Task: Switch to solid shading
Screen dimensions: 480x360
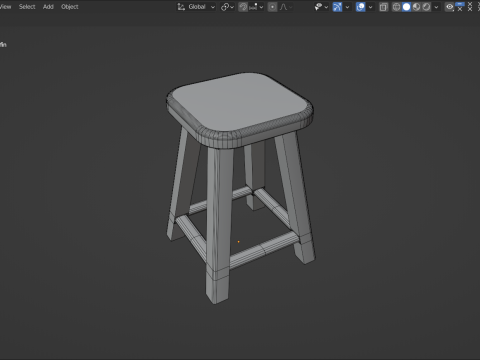Action: pyautogui.click(x=406, y=7)
